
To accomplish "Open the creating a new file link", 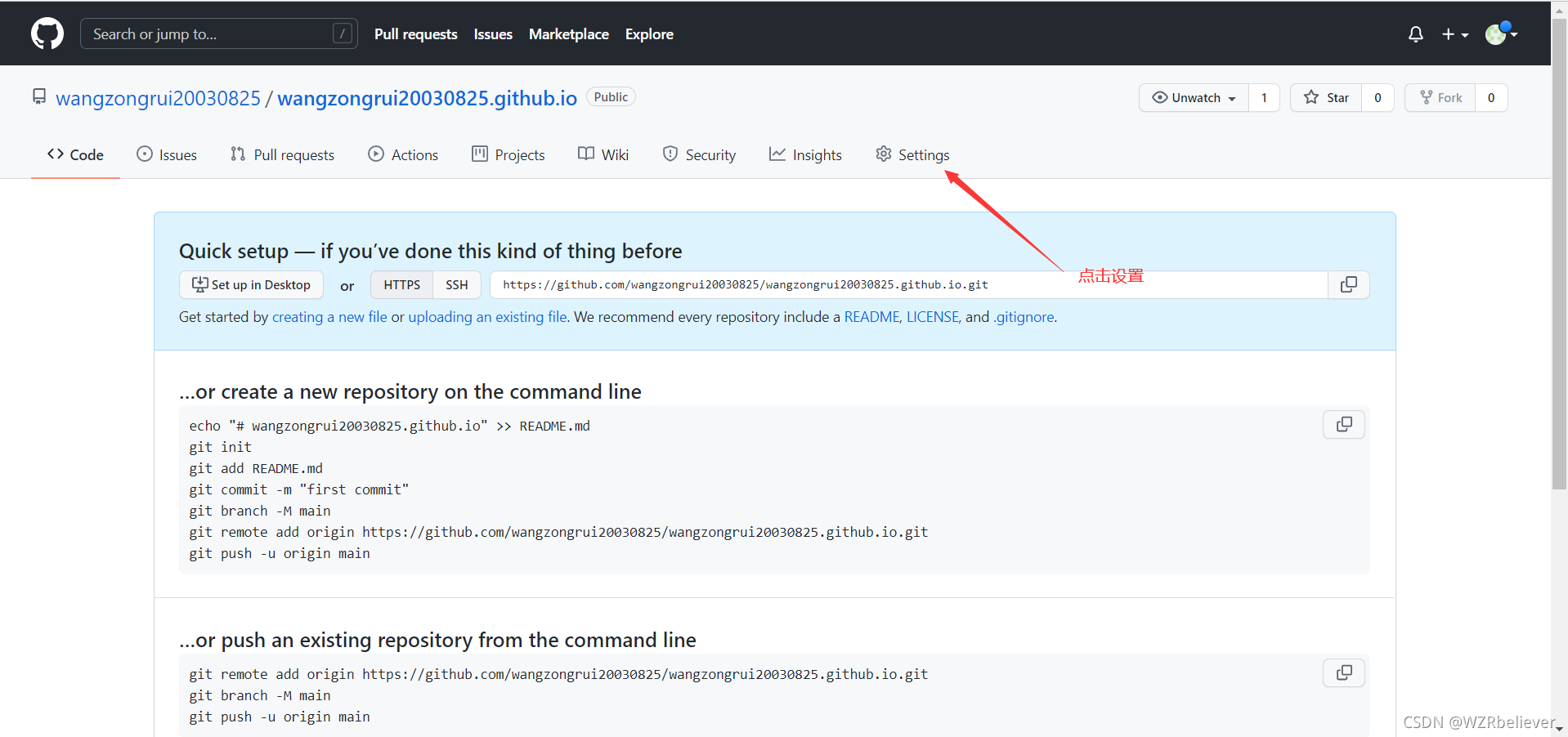I will pyautogui.click(x=329, y=317).
